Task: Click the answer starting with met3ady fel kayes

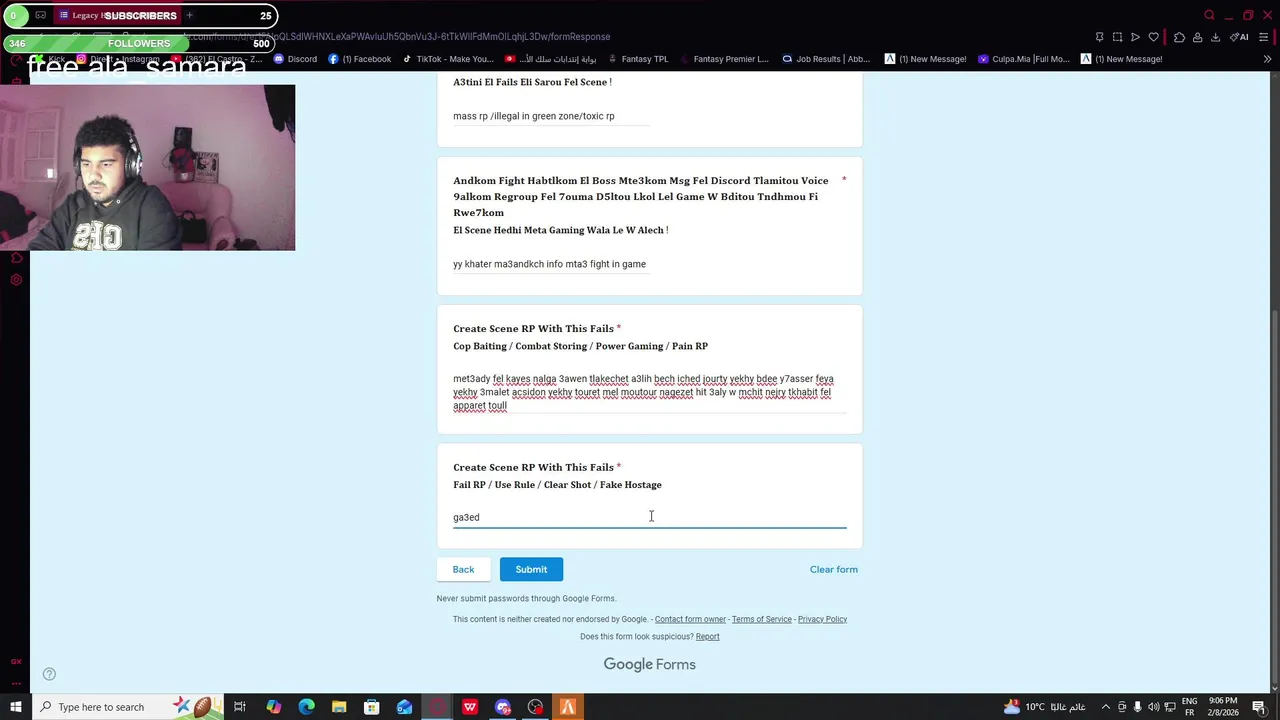Action: click(649, 392)
